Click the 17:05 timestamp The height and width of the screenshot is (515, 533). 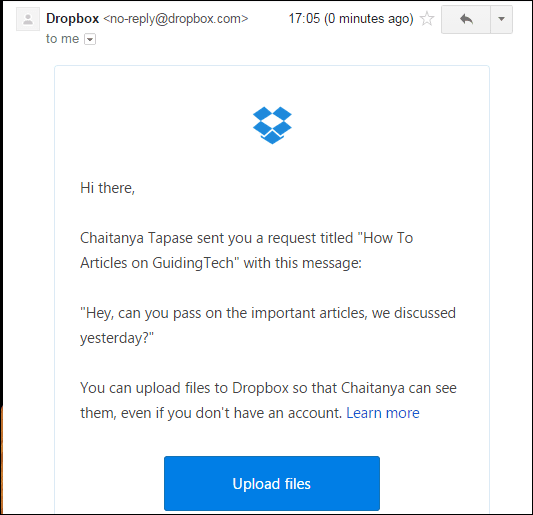click(x=351, y=19)
